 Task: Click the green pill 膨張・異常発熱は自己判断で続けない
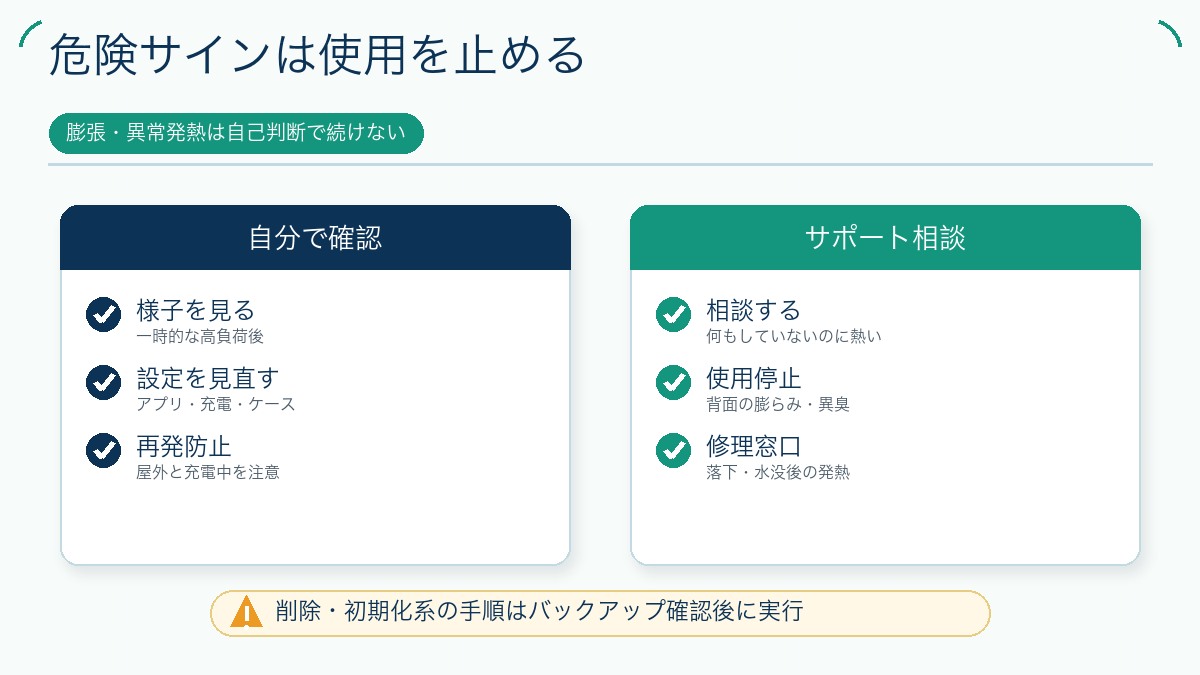(x=236, y=133)
